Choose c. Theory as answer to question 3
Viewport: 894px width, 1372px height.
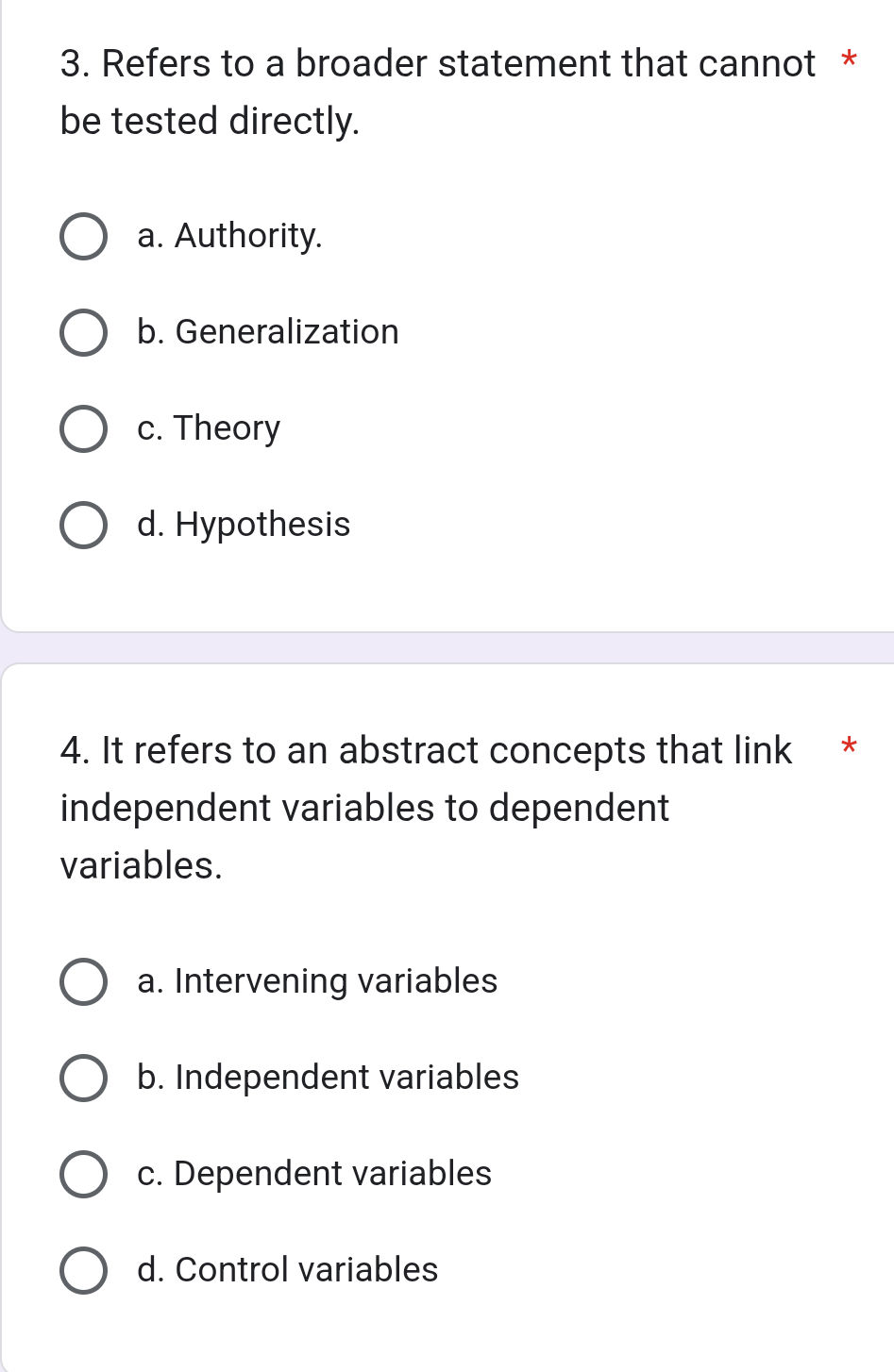click(x=84, y=429)
